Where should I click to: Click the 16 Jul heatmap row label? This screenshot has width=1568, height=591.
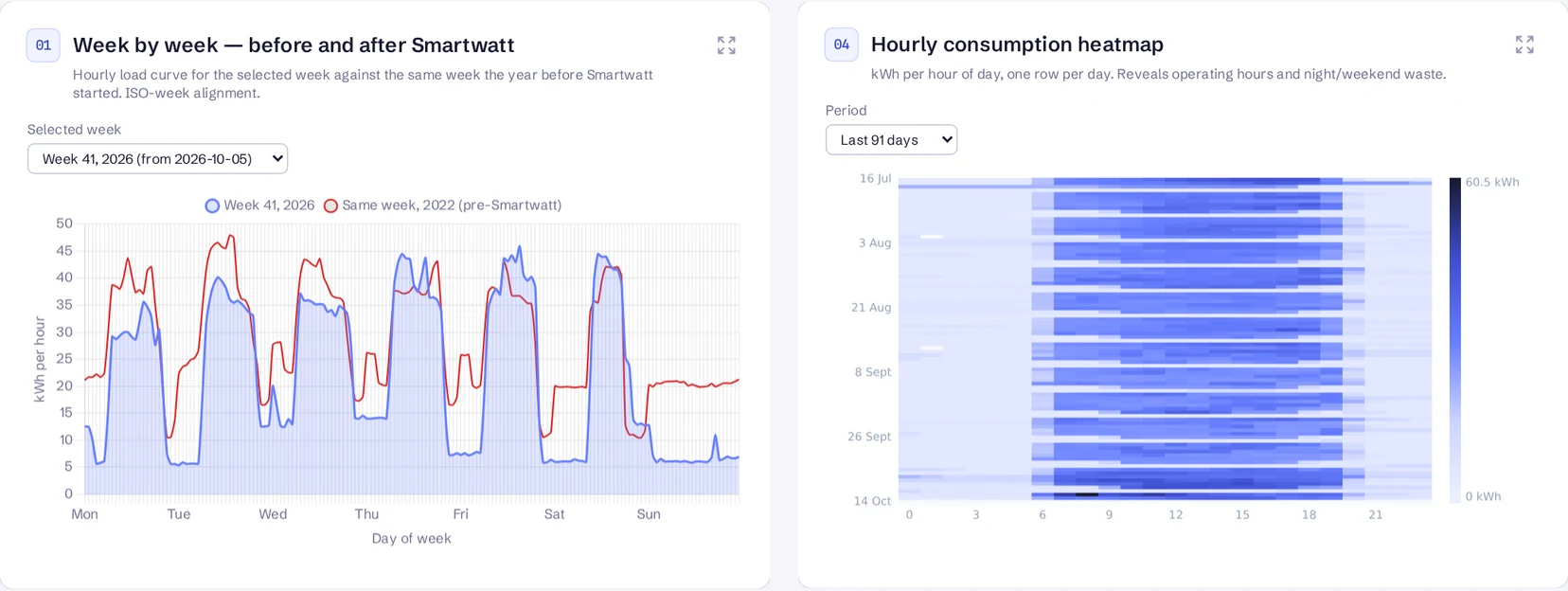click(875, 178)
